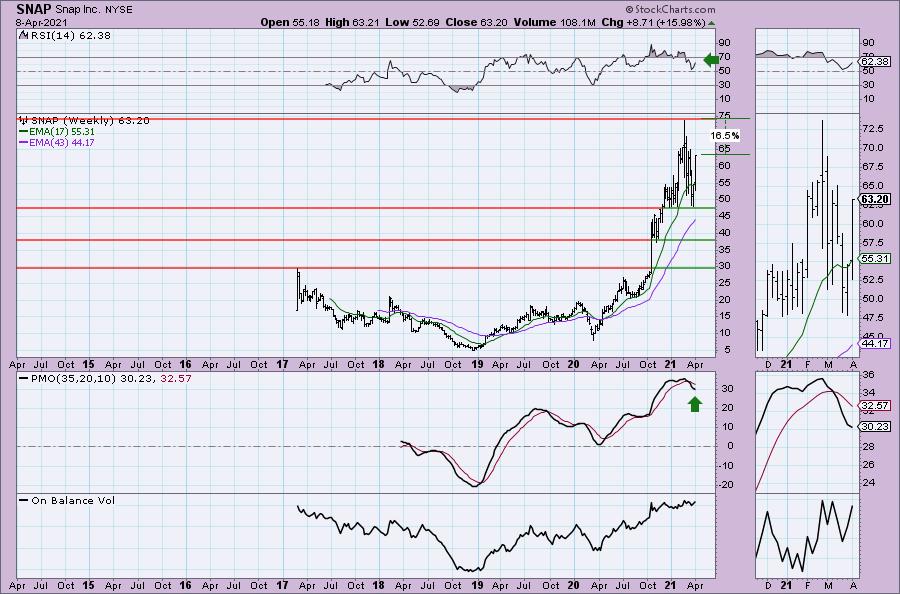The width and height of the screenshot is (900, 594).
Task: Click the Open 55.18 value
Action: (290, 22)
